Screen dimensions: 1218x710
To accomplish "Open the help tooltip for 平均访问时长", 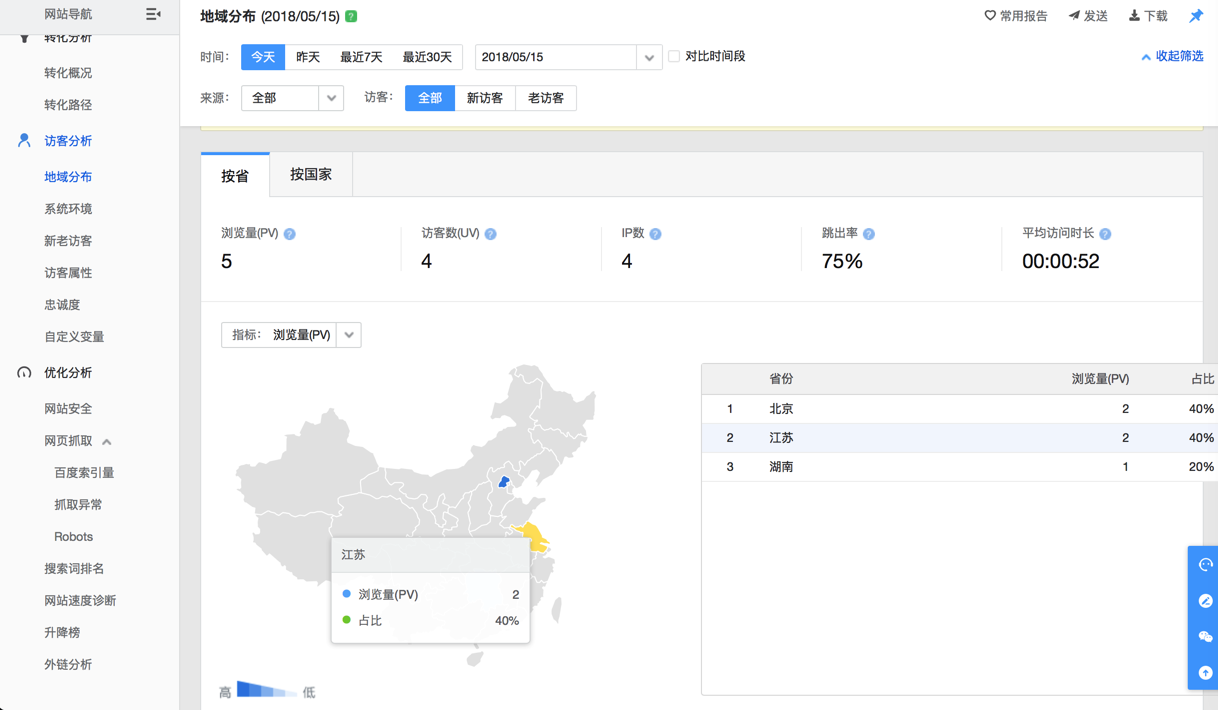I will coord(1105,234).
